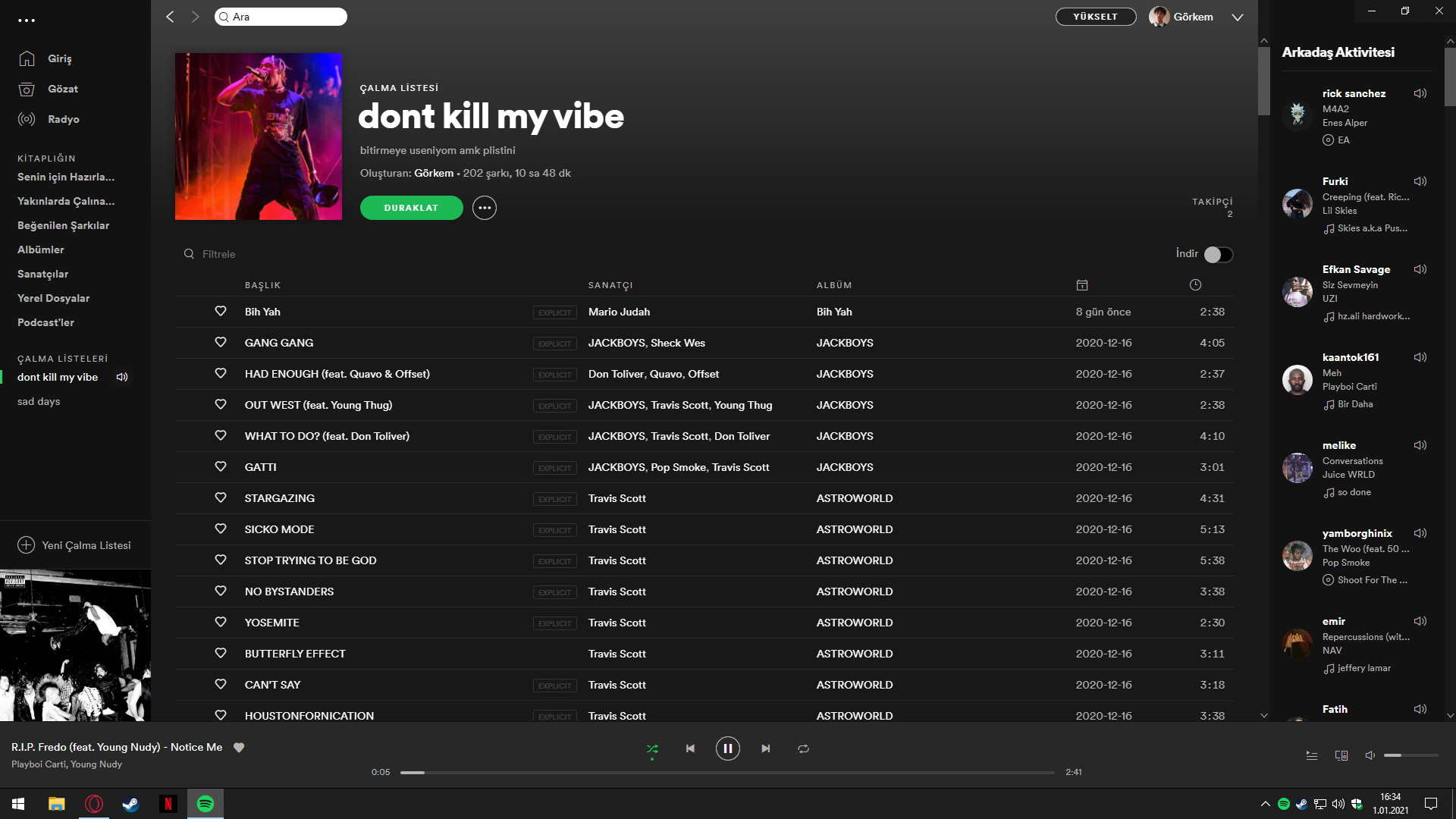1456x819 pixels.
Task: Pause playback with the center pause button
Action: coord(727,748)
